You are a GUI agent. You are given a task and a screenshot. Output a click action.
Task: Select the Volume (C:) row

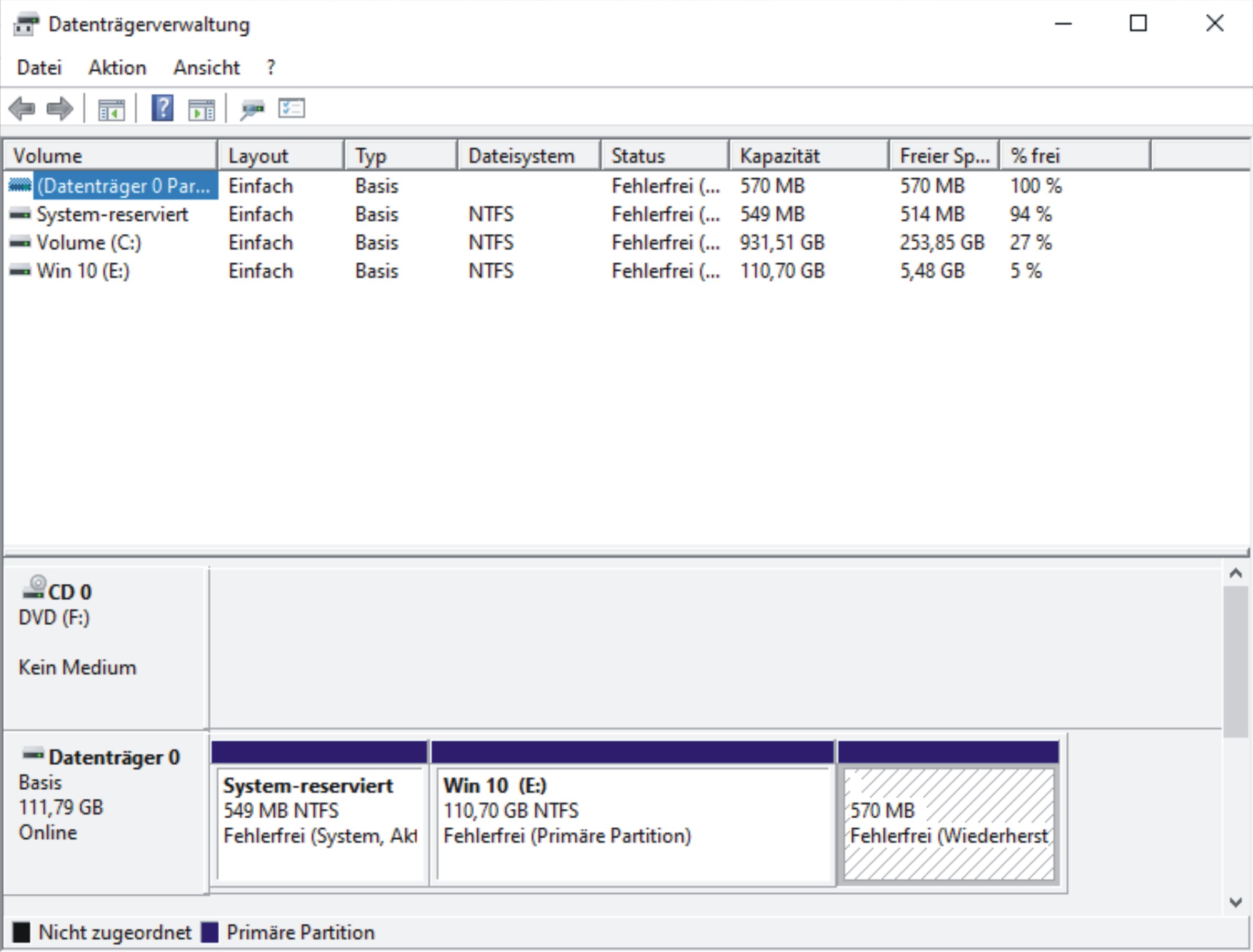click(89, 242)
